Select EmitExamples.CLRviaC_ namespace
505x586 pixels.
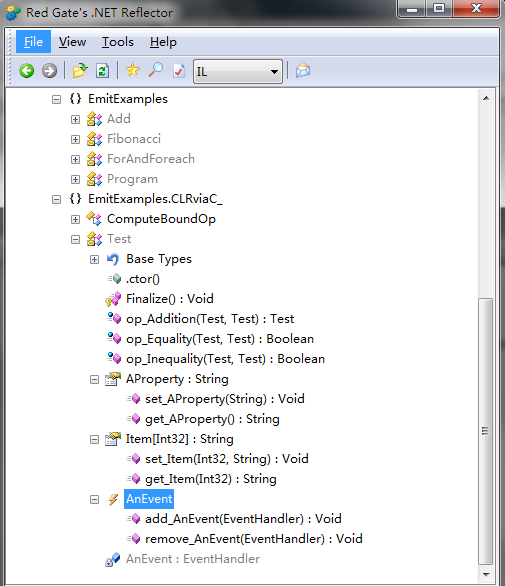click(155, 199)
